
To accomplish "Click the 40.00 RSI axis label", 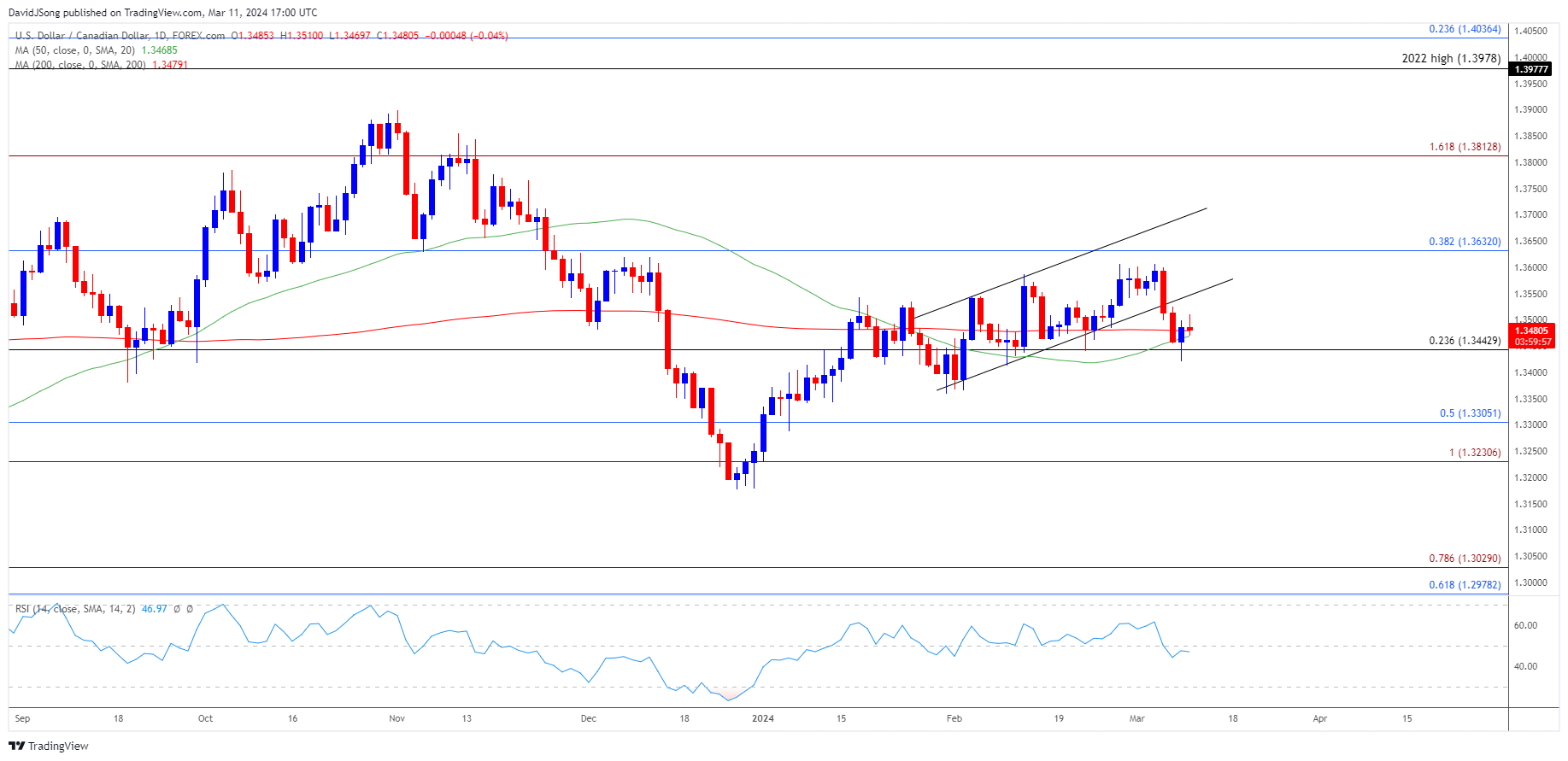I will 1525,666.
